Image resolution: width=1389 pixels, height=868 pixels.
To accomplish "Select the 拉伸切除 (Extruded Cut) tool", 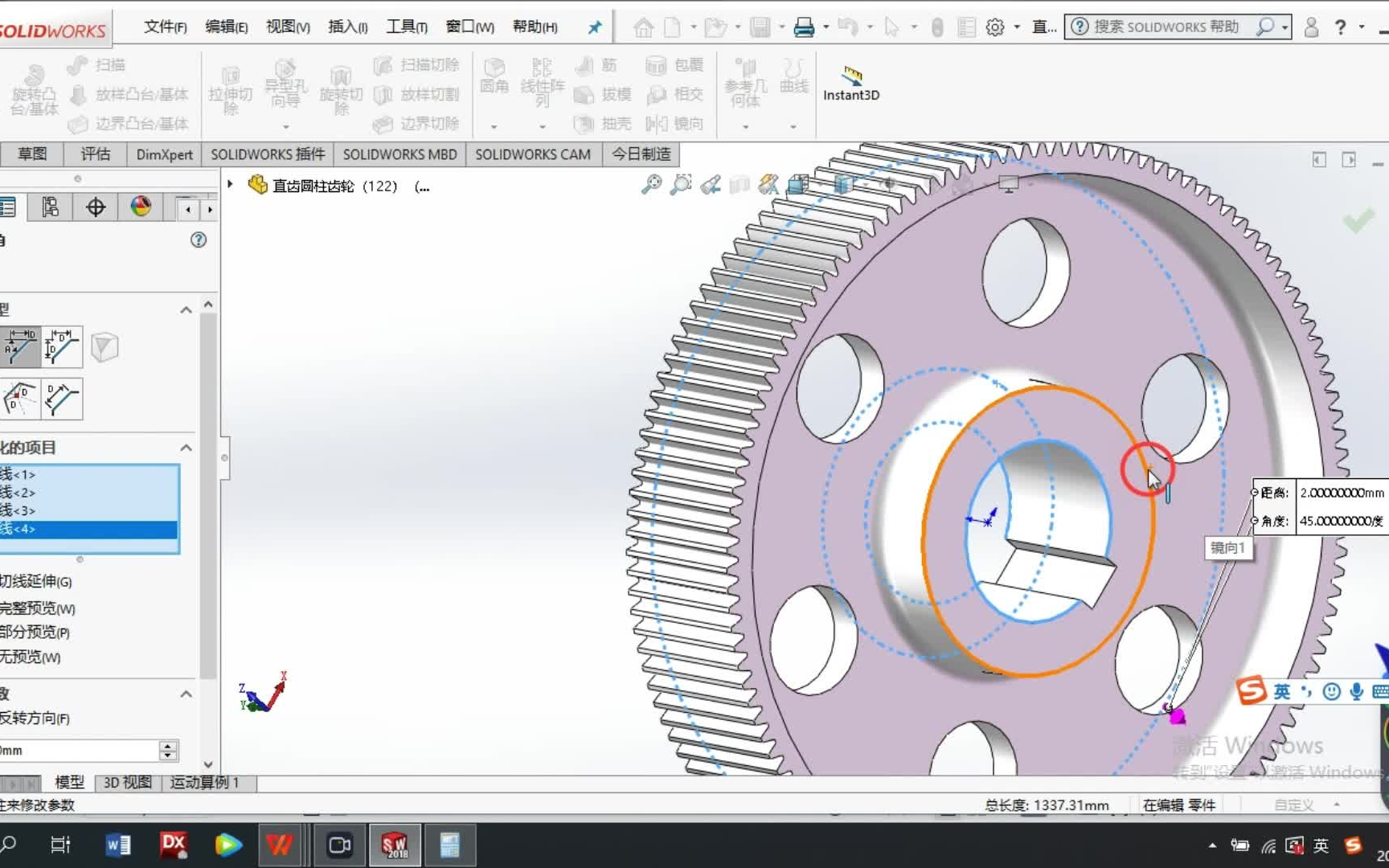I will [x=230, y=88].
